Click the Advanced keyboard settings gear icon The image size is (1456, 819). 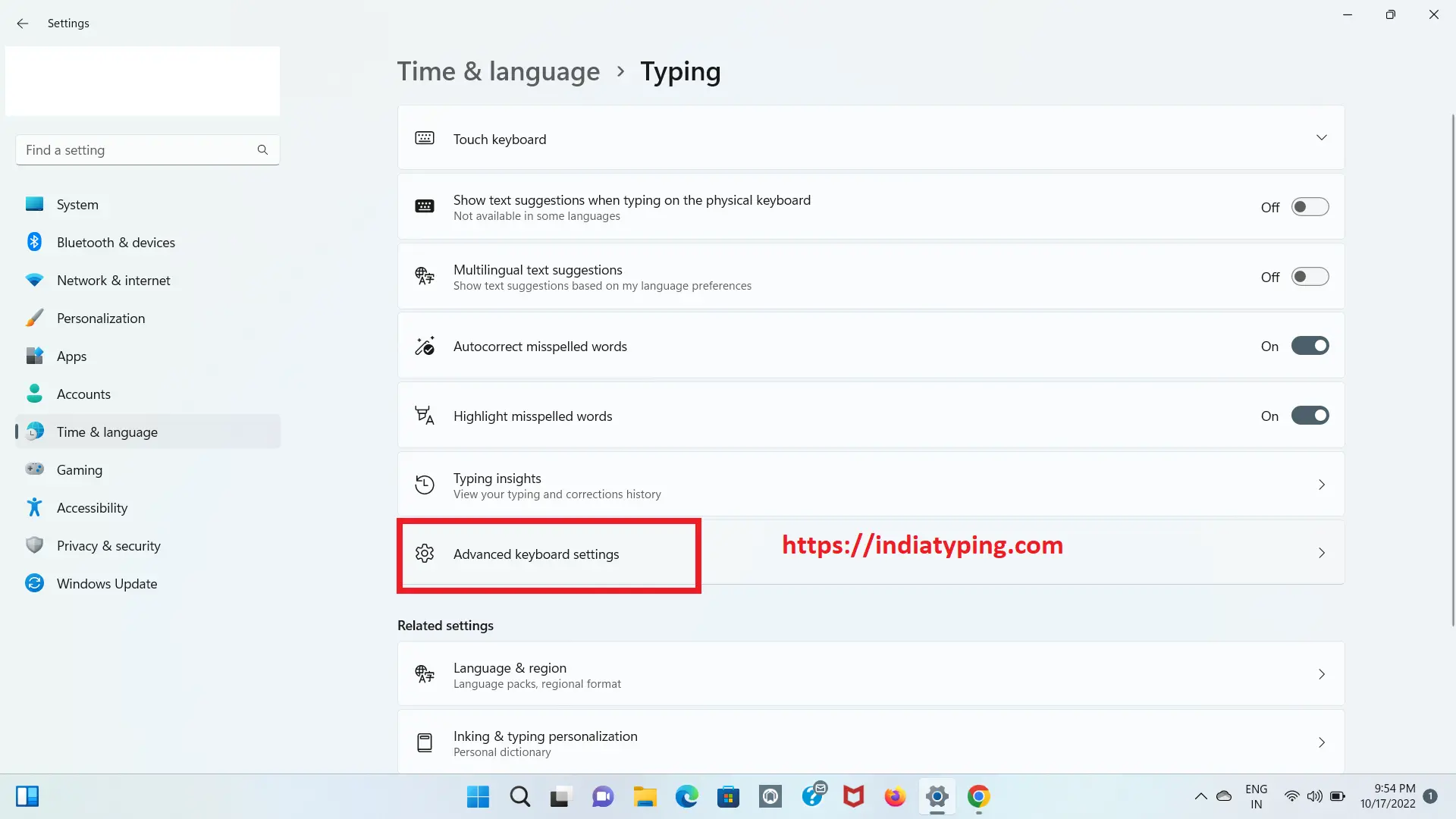coord(425,554)
